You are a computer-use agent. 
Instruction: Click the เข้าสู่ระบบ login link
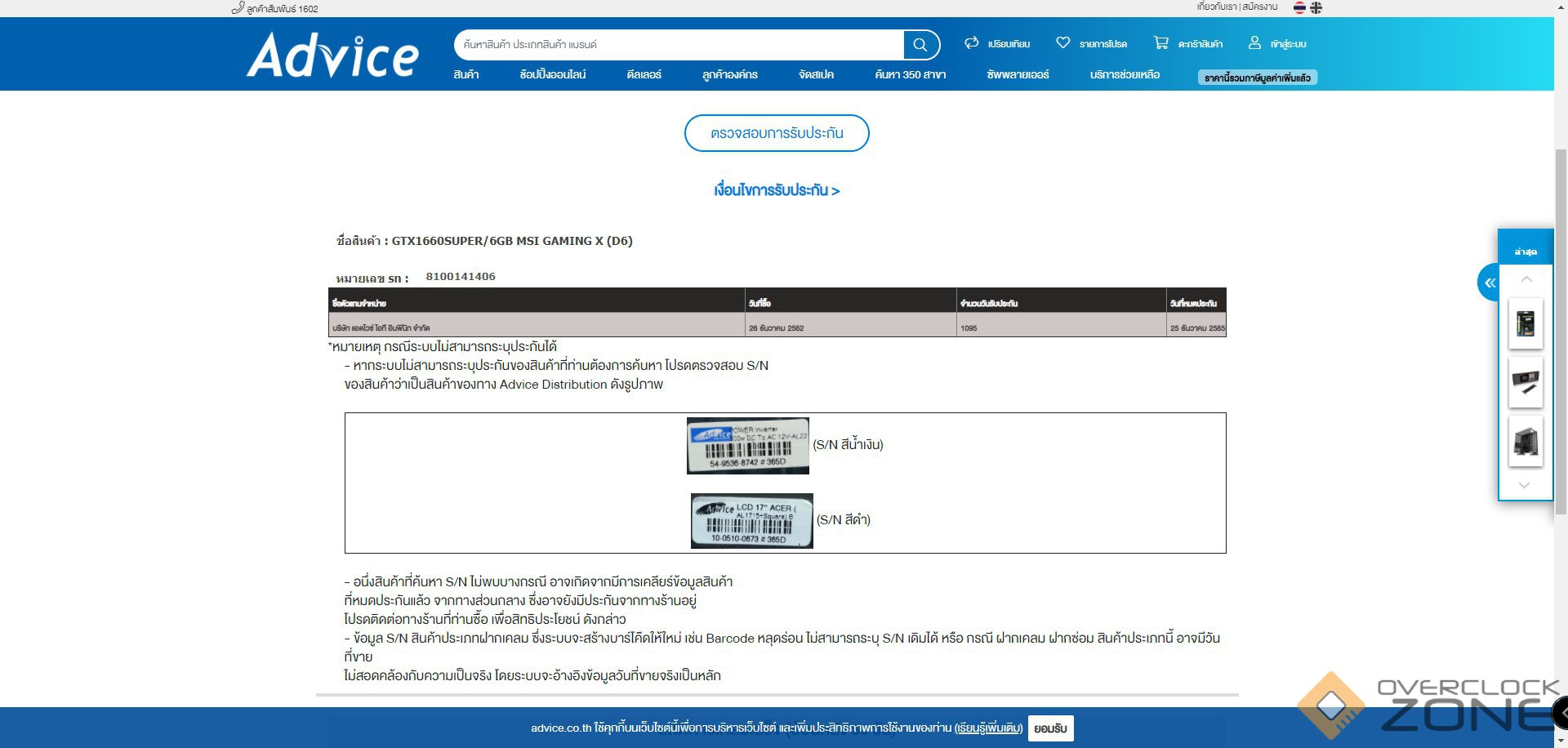coord(1289,44)
